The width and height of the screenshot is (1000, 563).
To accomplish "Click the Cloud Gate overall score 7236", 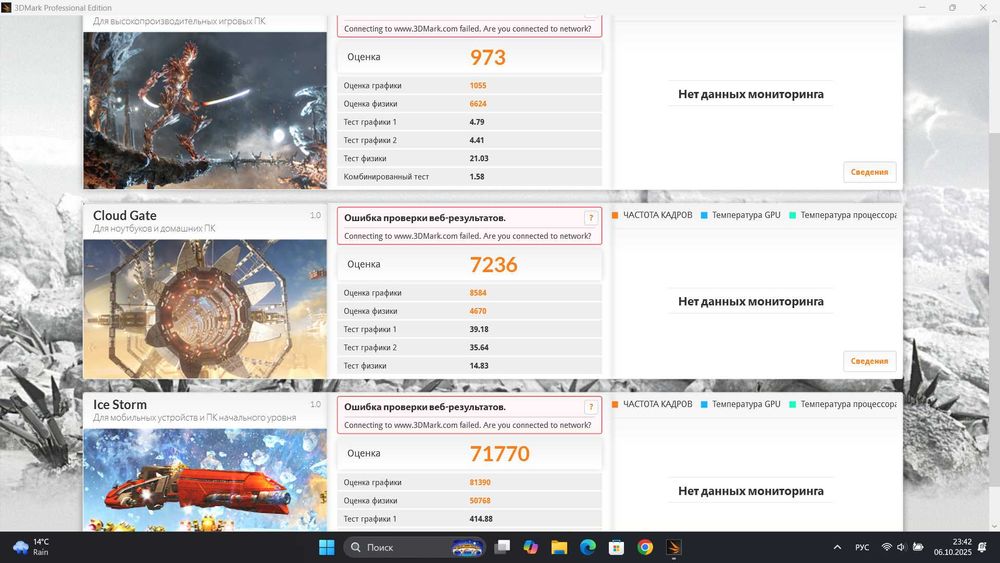I will point(494,265).
